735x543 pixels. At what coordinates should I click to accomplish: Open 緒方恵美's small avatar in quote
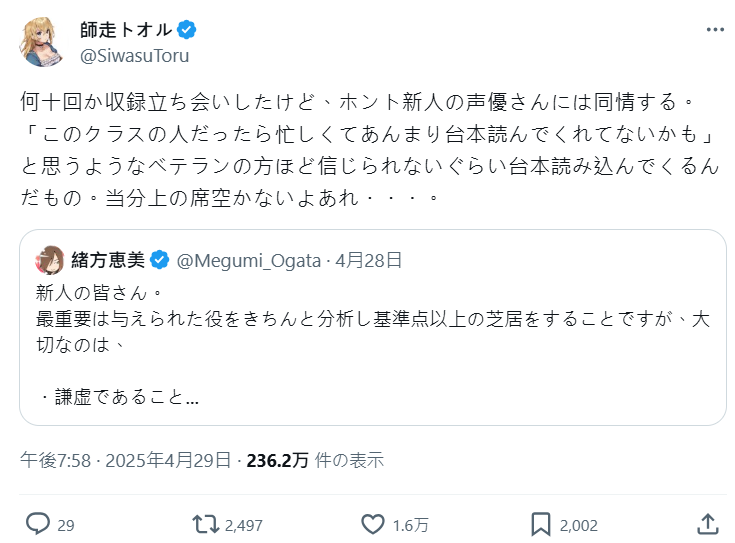[49, 261]
